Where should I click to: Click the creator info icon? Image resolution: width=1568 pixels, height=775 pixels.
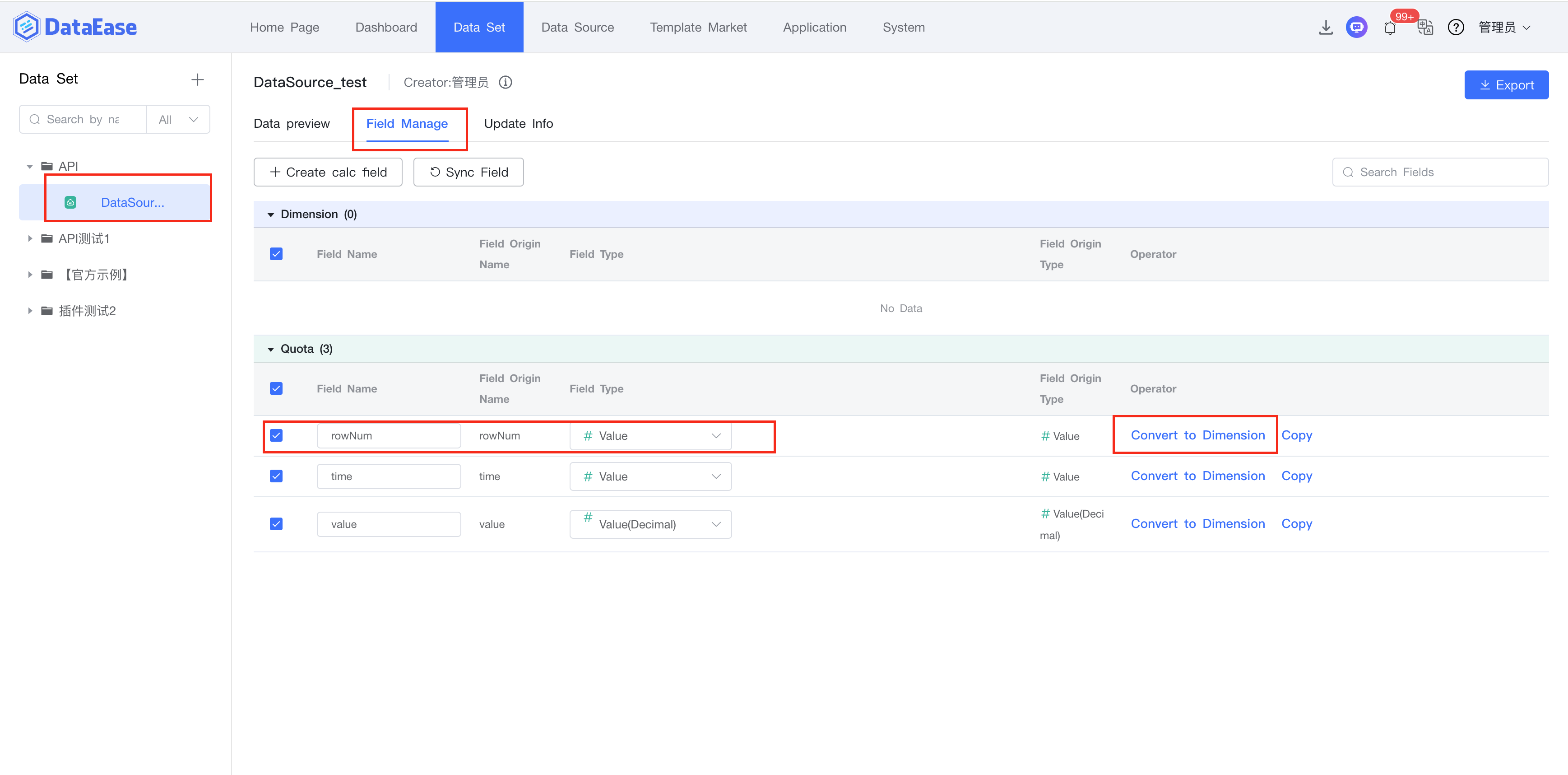tap(505, 82)
